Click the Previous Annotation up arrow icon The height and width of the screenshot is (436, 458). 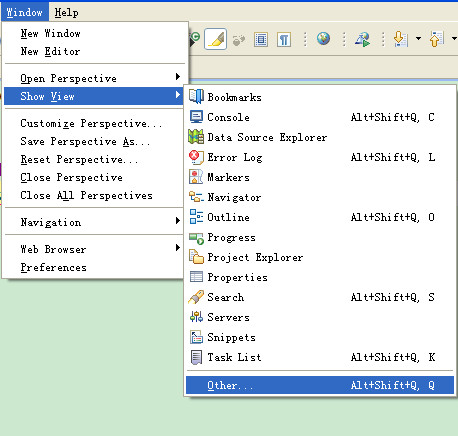[x=437, y=39]
